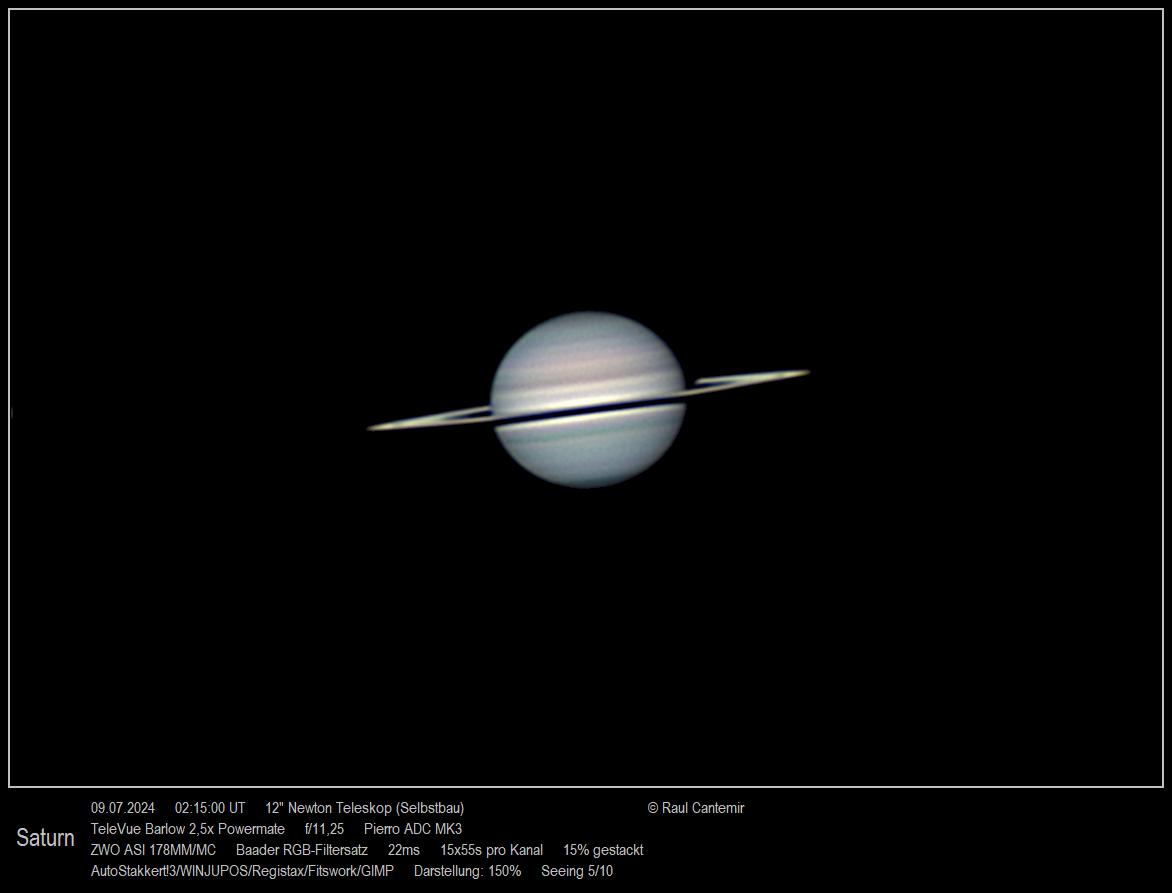The image size is (1172, 893).
Task: Click the 15x55s pro Kanal text
Action: pyautogui.click(x=491, y=850)
